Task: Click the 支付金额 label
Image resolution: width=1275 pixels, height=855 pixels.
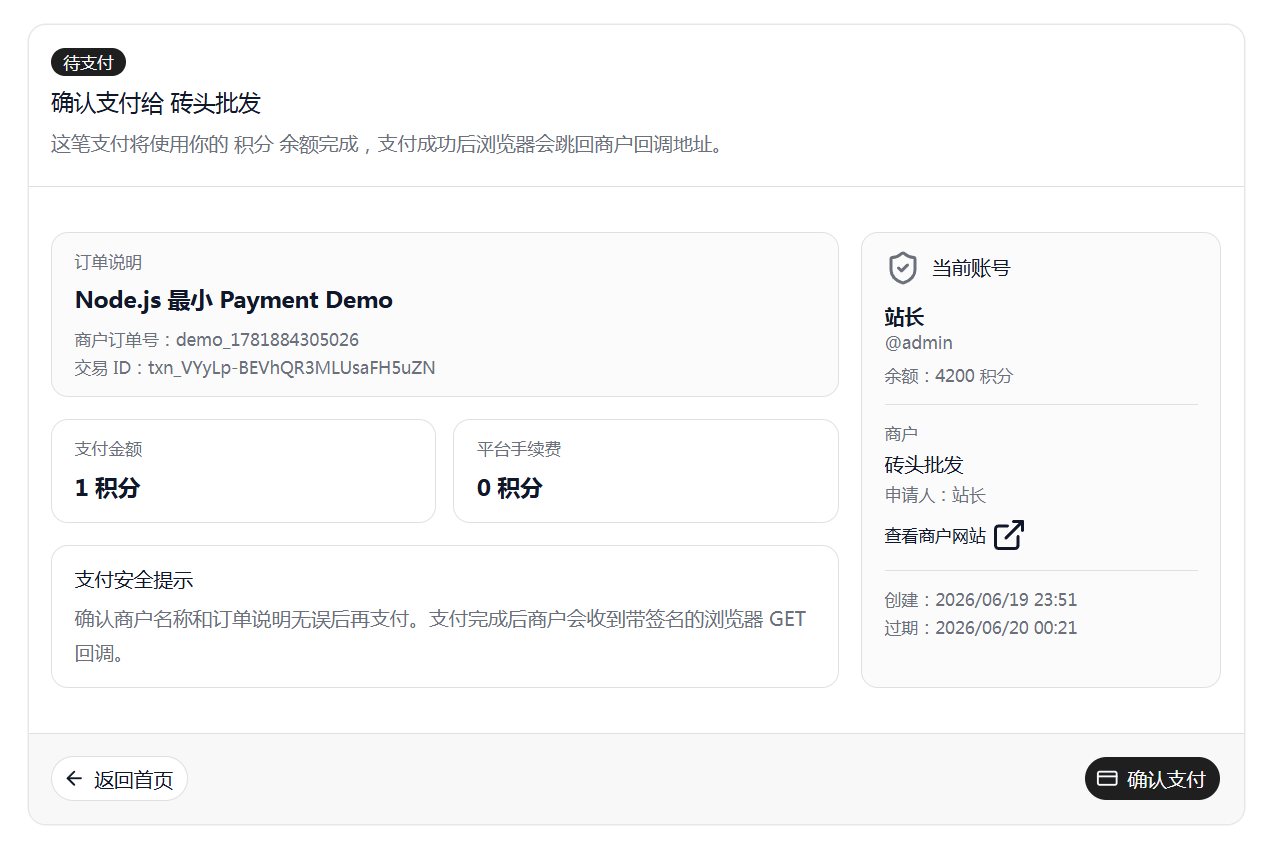Action: coord(108,449)
